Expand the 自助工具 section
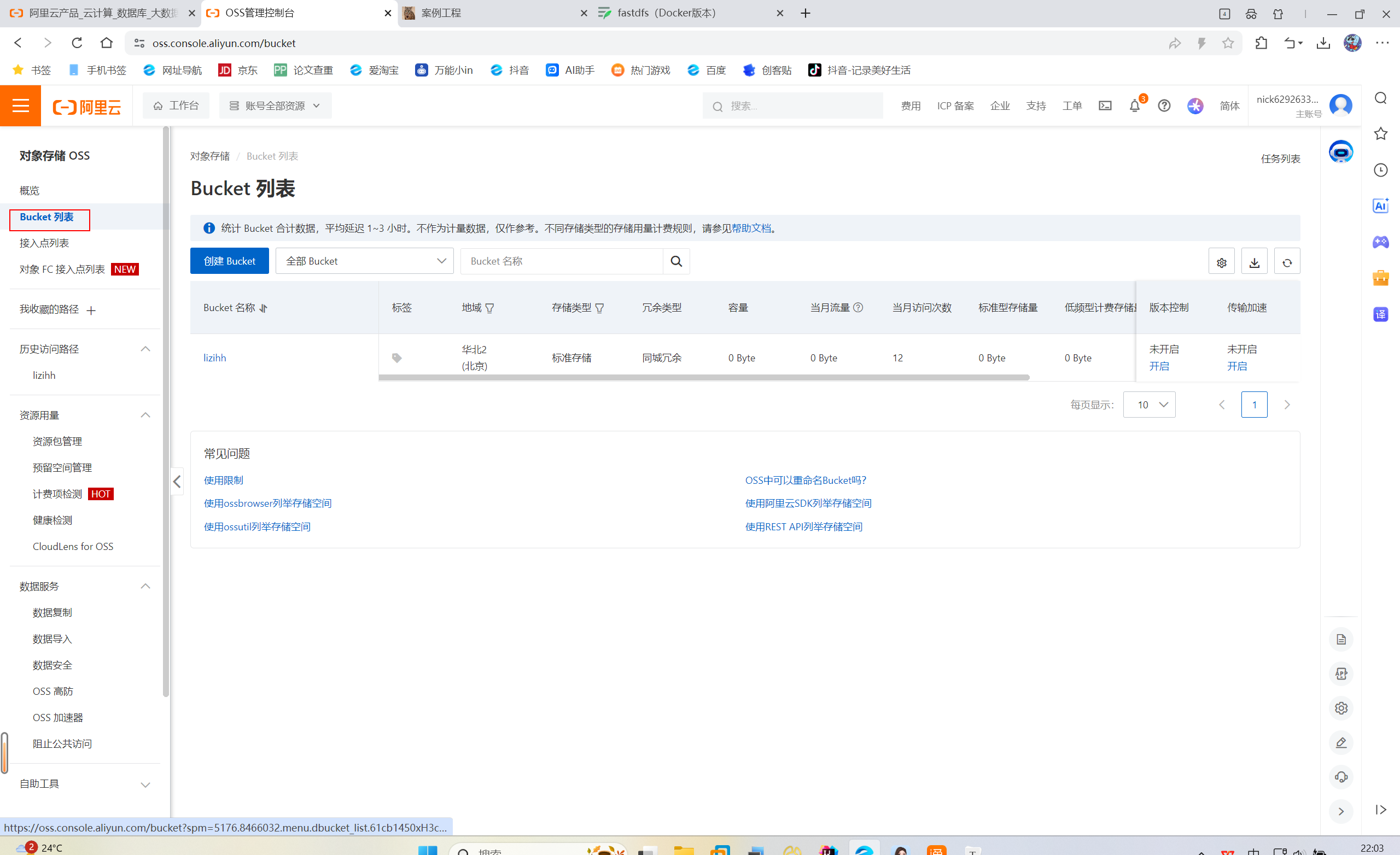The width and height of the screenshot is (1400, 855). tap(145, 784)
